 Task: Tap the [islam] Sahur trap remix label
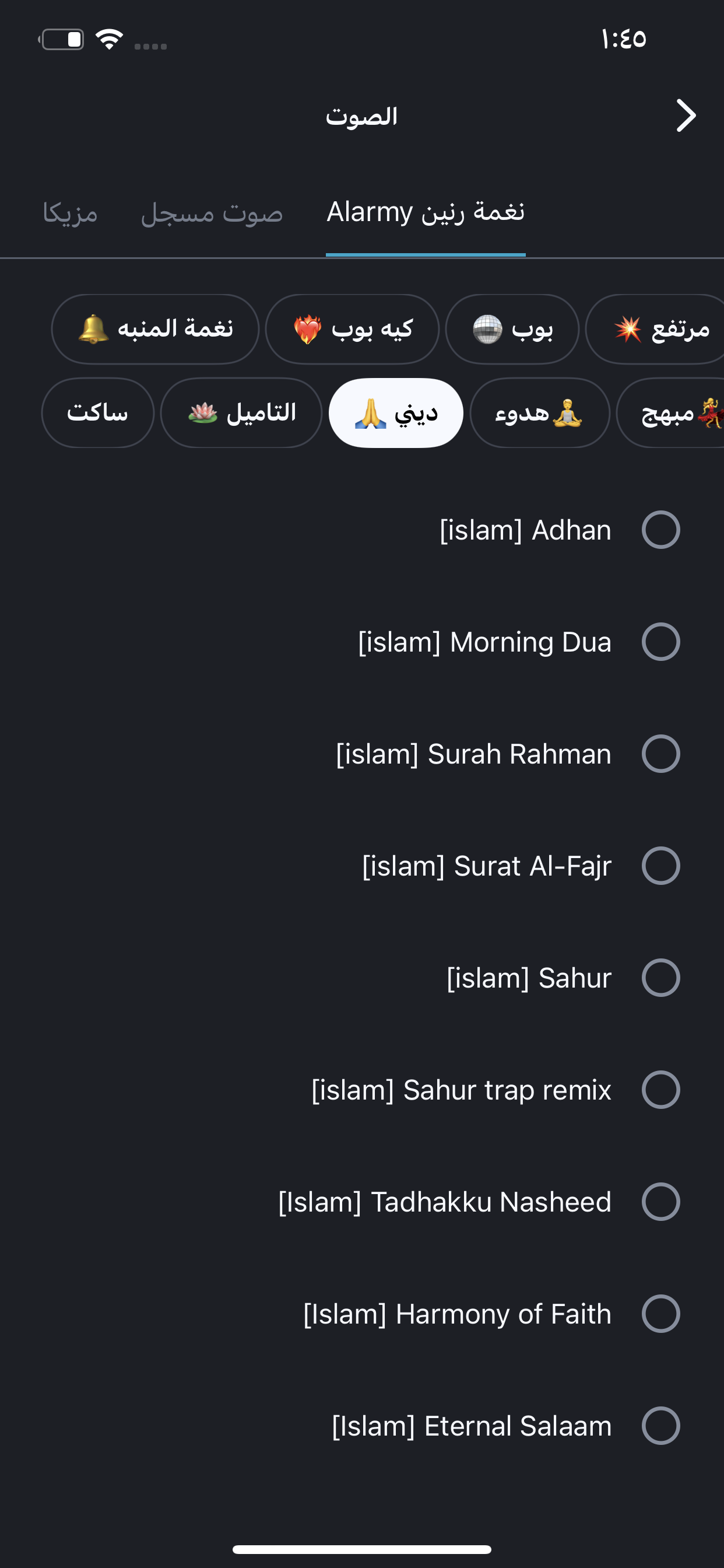[461, 1090]
